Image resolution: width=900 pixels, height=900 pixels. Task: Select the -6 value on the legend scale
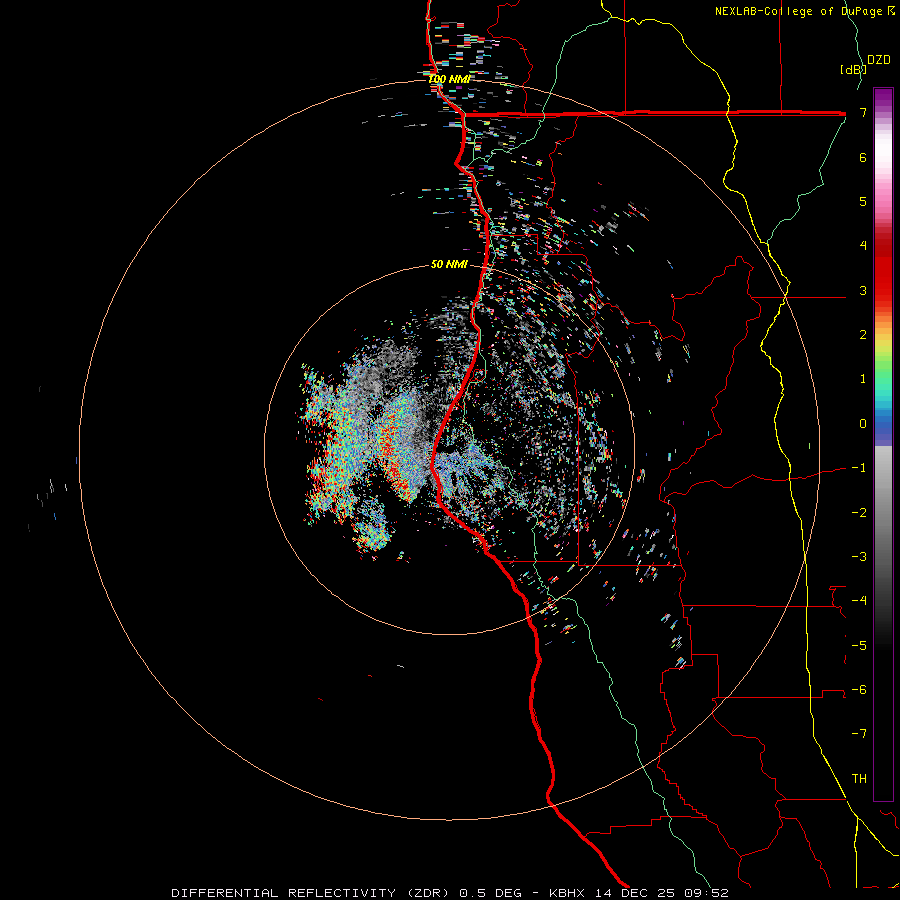click(859, 690)
